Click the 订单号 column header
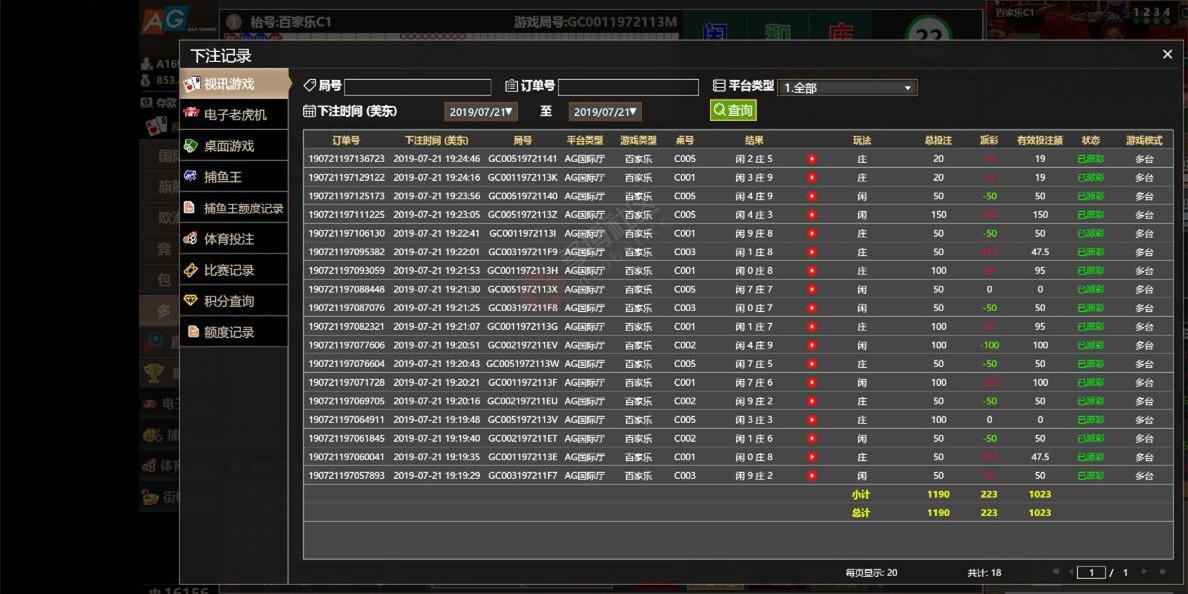 click(x=345, y=140)
